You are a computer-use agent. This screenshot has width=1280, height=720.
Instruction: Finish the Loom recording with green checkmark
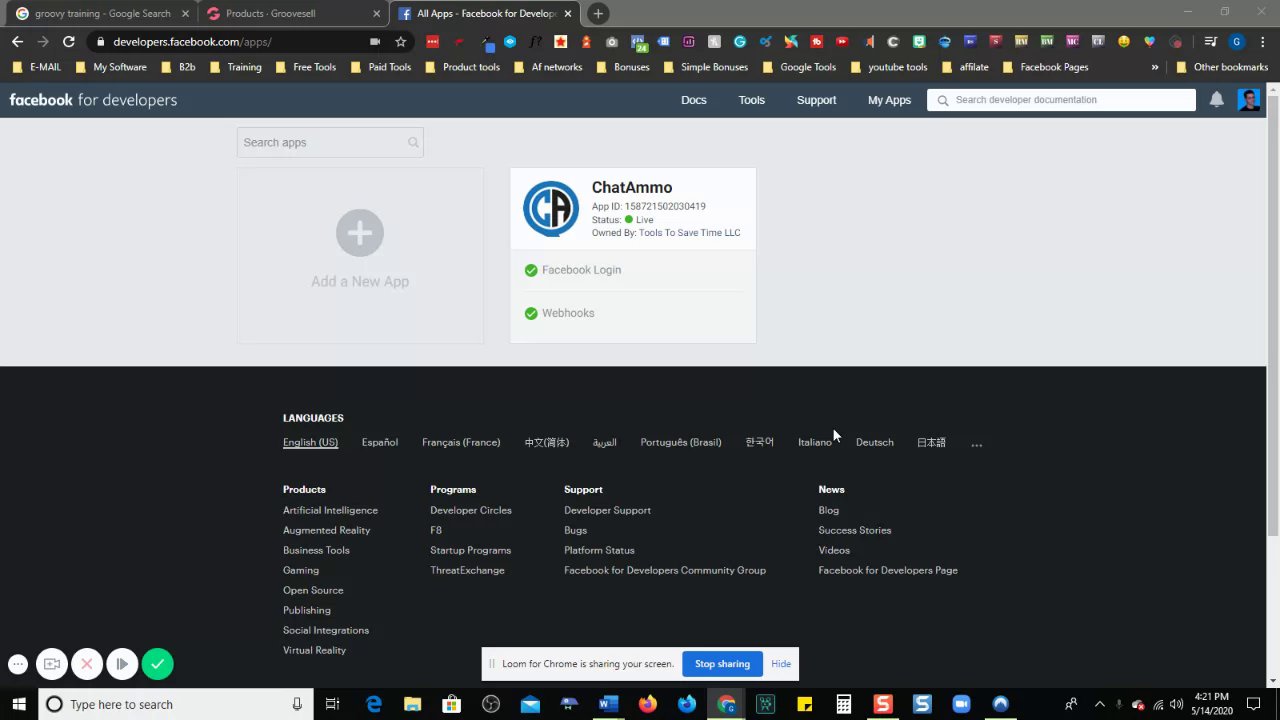pos(157,664)
